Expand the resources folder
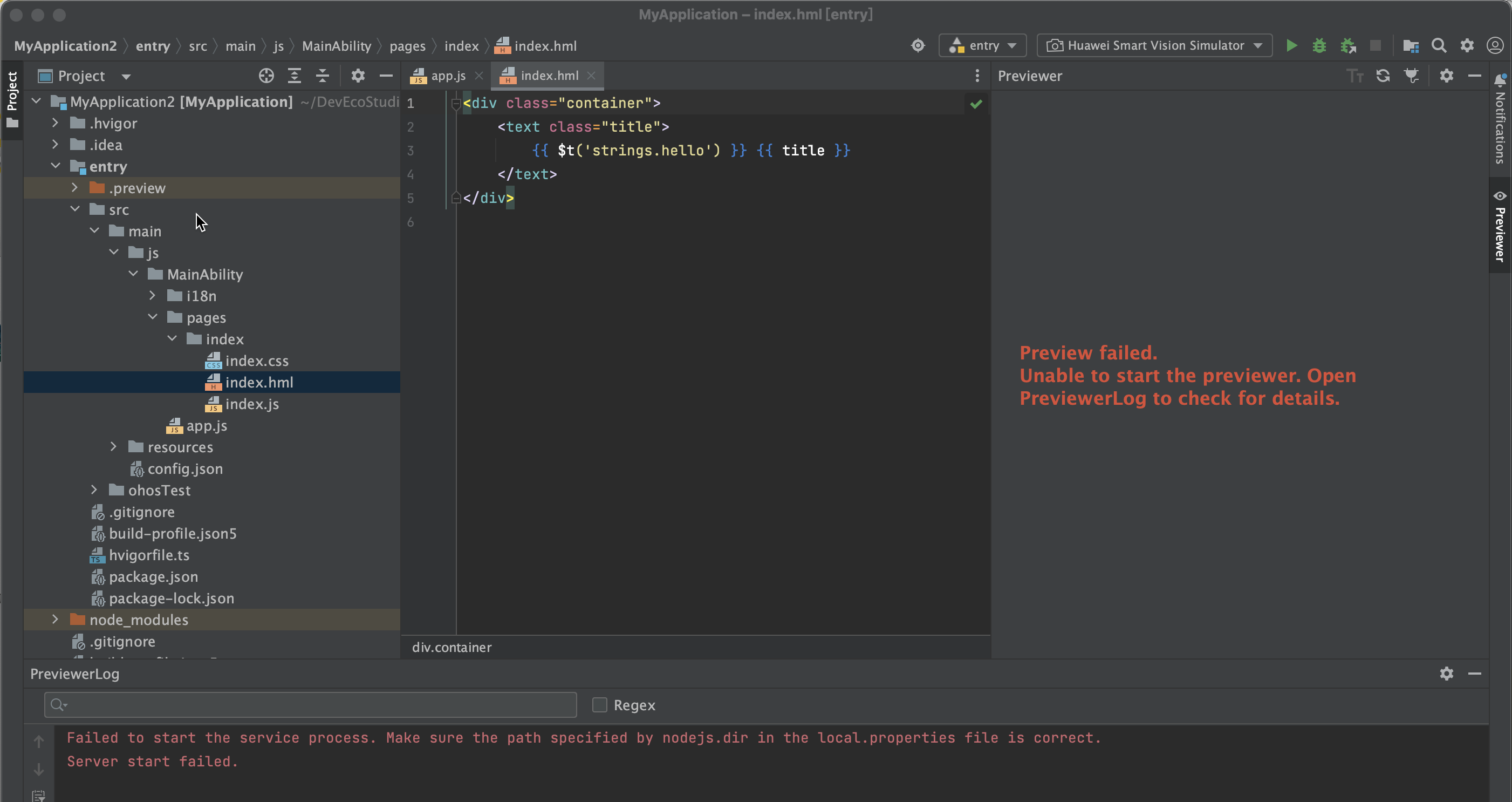The width and height of the screenshot is (1512, 802). click(114, 447)
